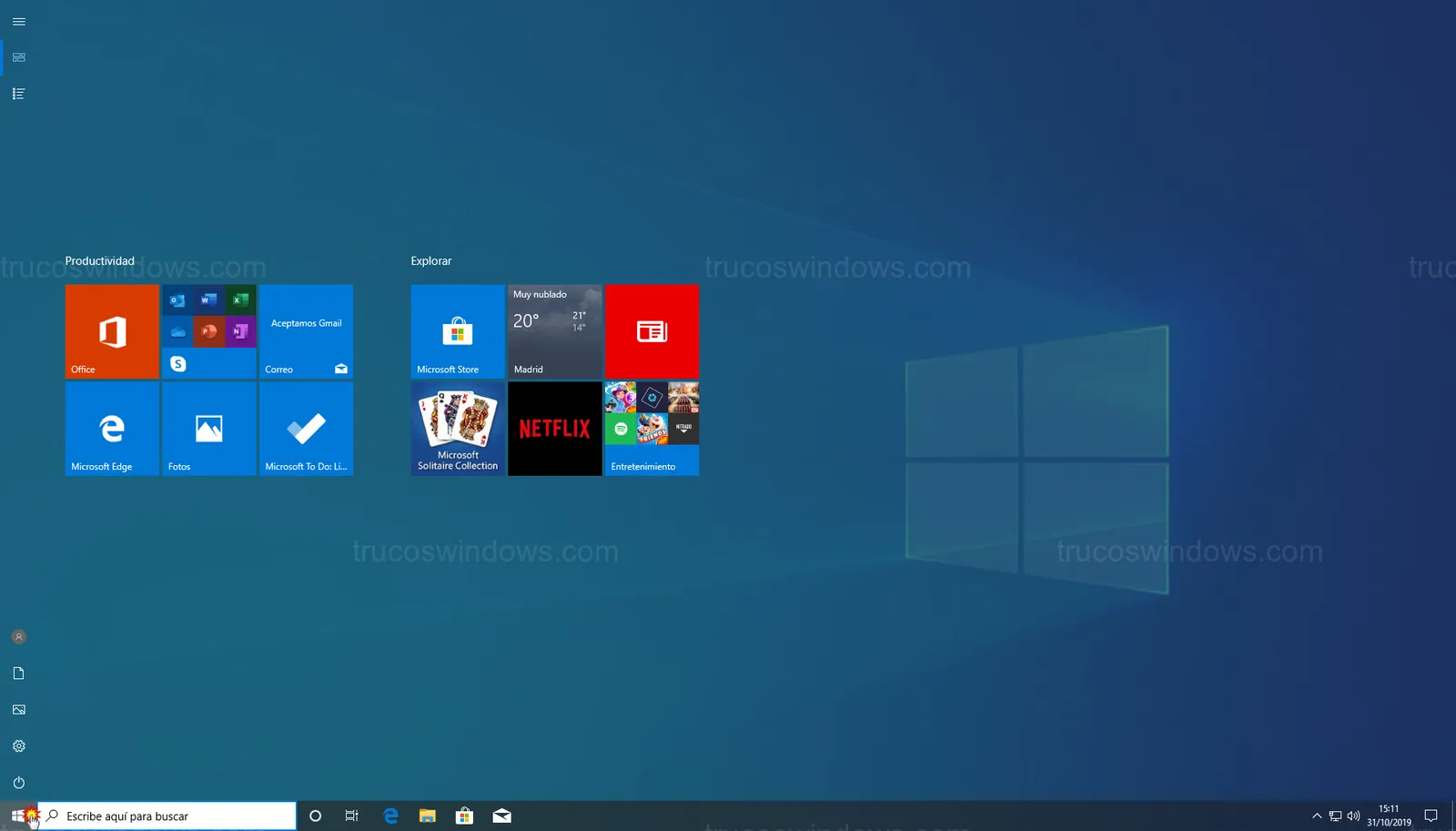Open the Correo mail tile
Viewport: 1456px width, 831px height.
(x=306, y=331)
